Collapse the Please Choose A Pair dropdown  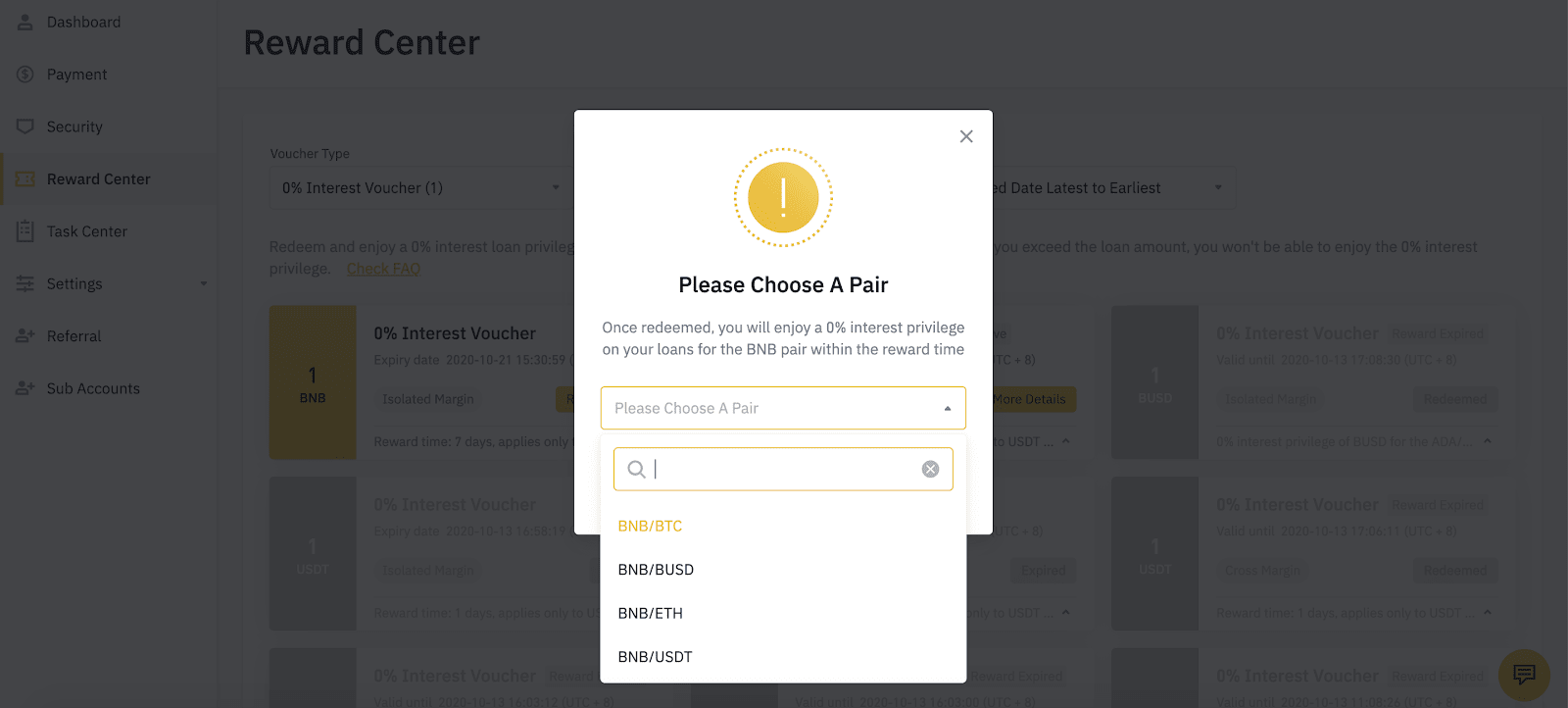[x=947, y=409]
